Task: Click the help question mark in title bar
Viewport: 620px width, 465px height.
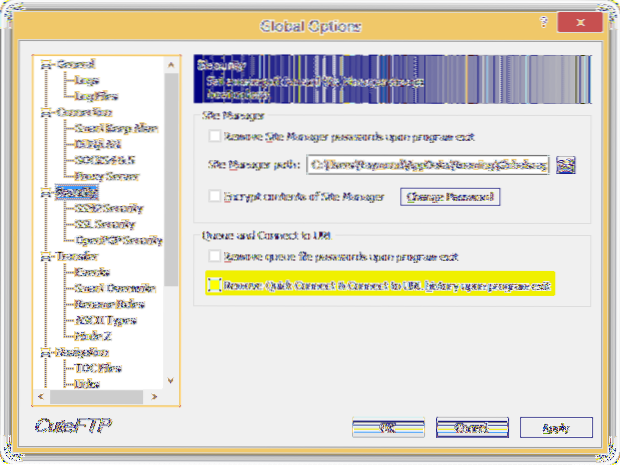Action: 543,20
